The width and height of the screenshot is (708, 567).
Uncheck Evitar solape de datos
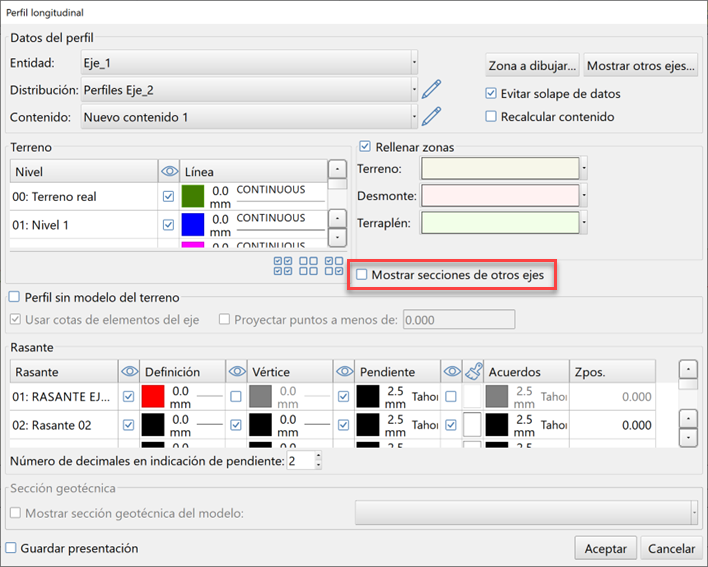491,94
